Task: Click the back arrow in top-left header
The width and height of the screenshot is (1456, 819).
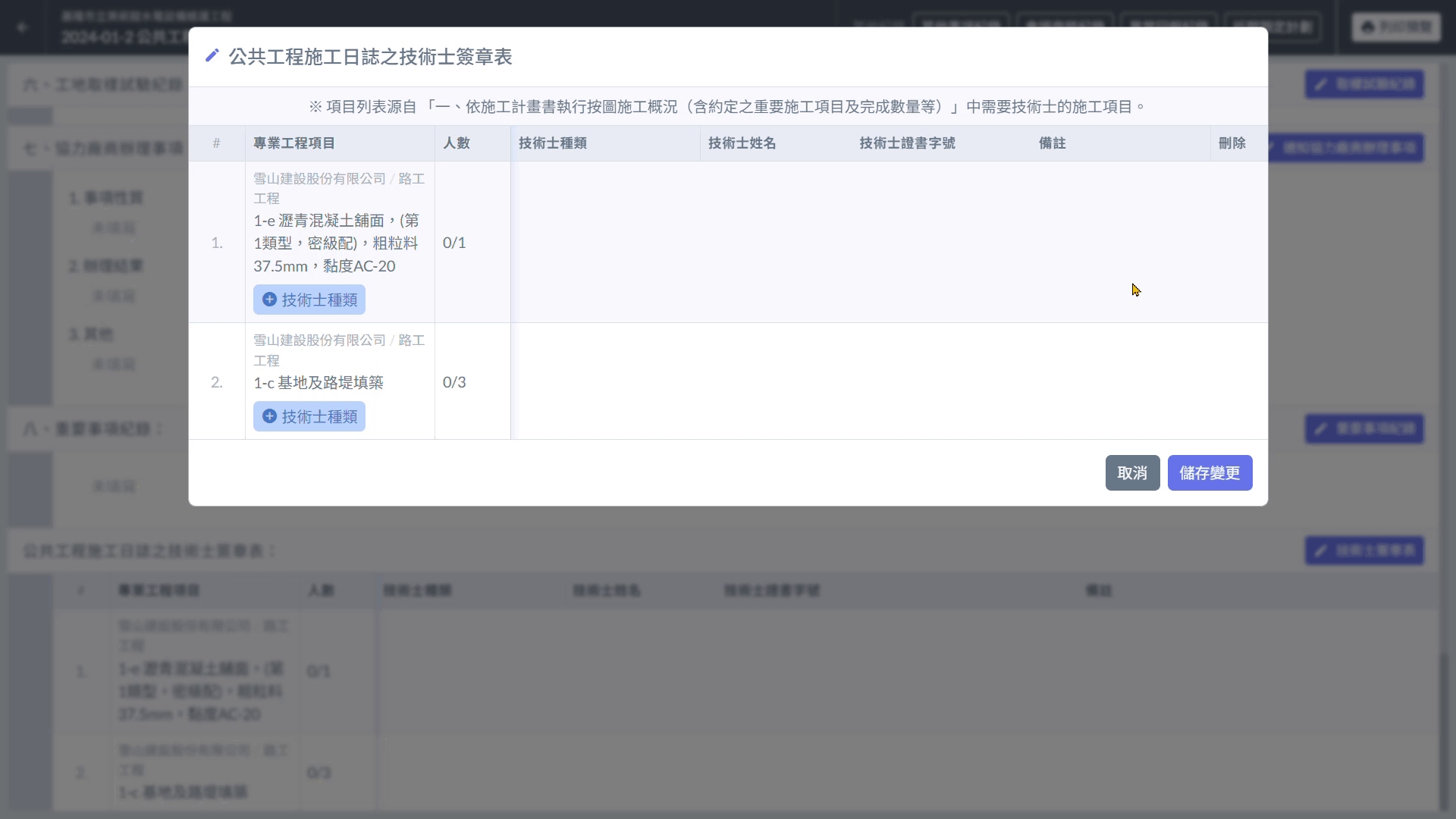Action: pos(23,27)
